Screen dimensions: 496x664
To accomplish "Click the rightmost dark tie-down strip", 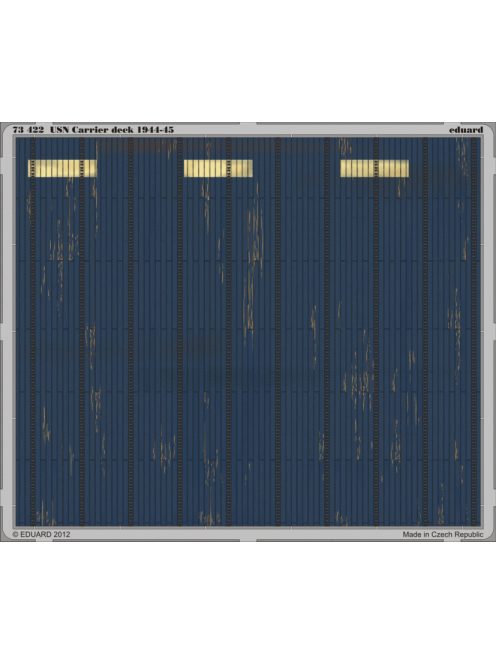I will coord(474,332).
